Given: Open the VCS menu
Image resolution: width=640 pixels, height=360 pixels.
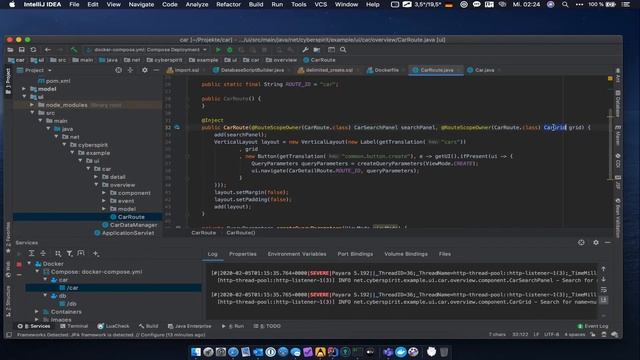Looking at the screenshot, I should click(x=320, y=4).
